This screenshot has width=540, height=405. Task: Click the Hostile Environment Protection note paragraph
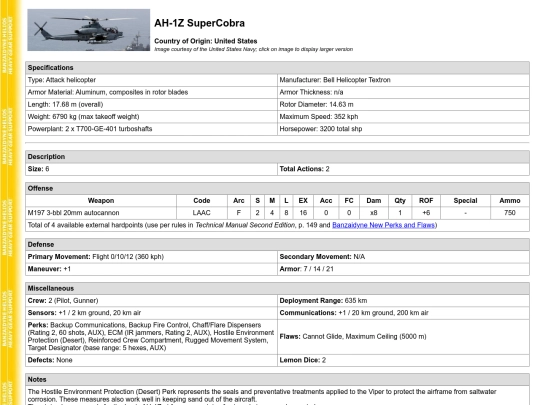tap(262, 395)
